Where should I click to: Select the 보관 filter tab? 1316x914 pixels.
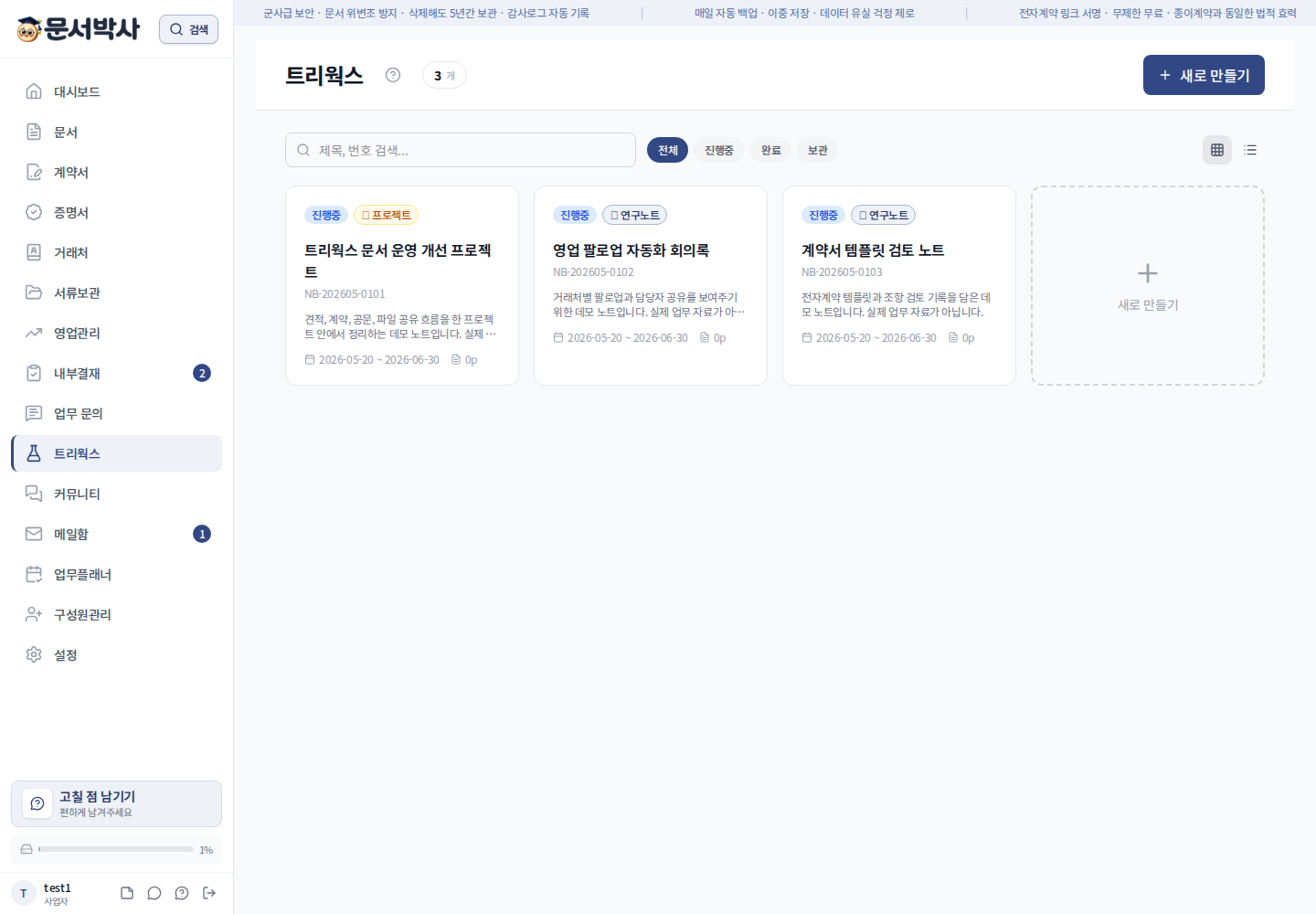coord(818,150)
